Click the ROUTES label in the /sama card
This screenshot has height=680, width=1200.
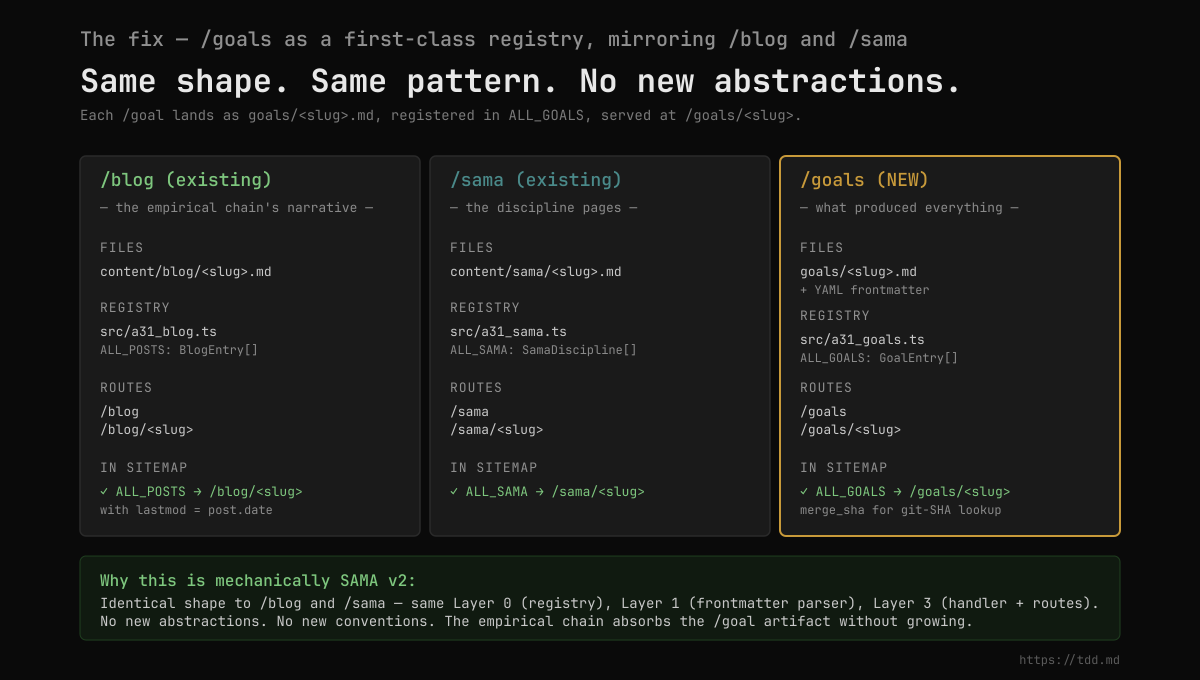pyautogui.click(x=478, y=388)
